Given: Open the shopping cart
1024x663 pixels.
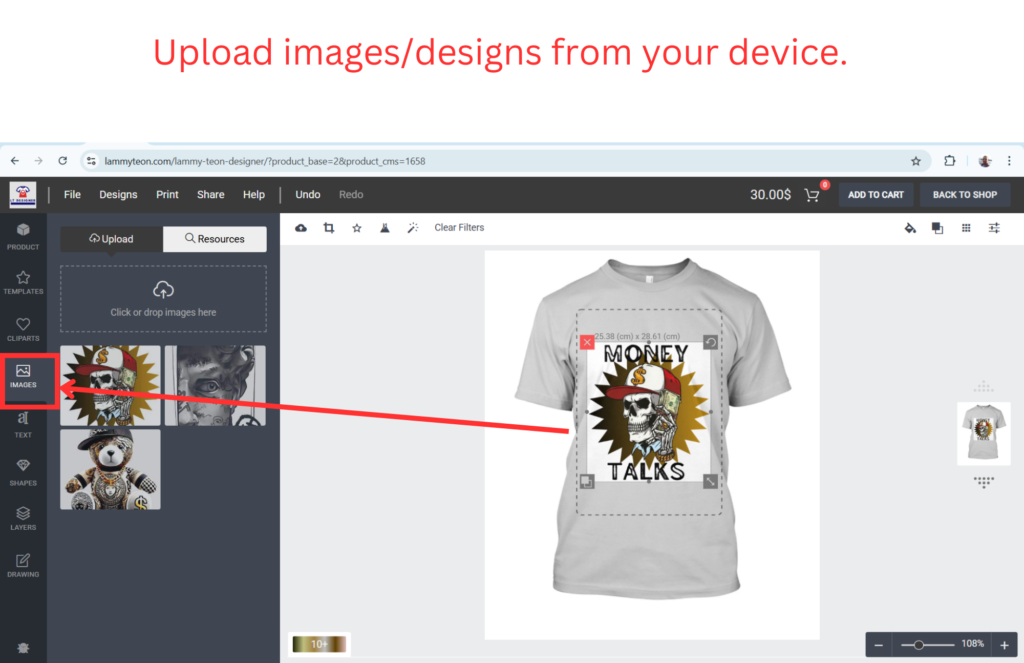Looking at the screenshot, I should (812, 195).
